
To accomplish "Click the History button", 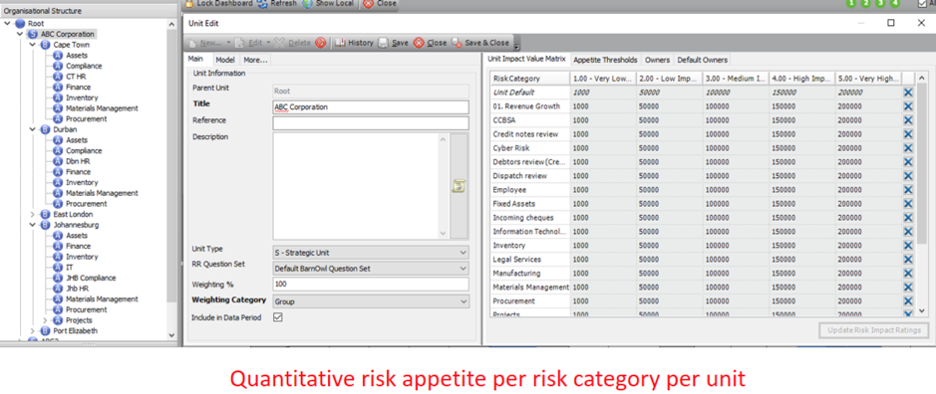I will pos(354,43).
